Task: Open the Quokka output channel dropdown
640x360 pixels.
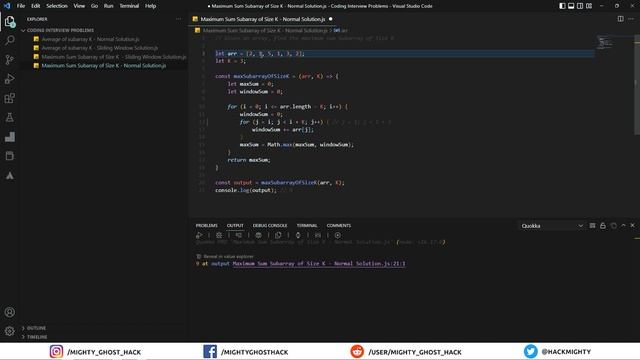Action: pos(552,226)
